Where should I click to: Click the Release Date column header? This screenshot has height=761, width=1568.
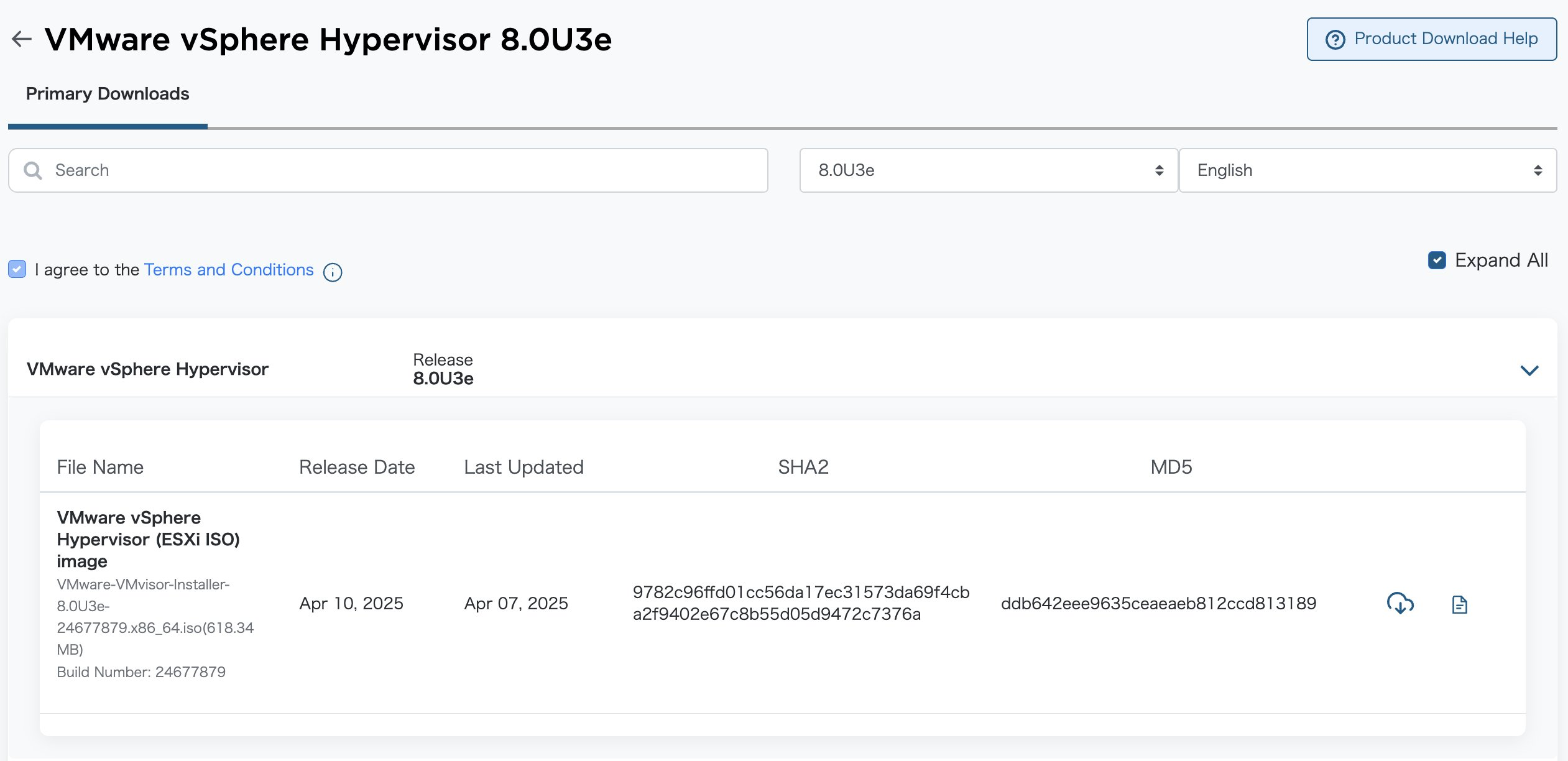(357, 468)
